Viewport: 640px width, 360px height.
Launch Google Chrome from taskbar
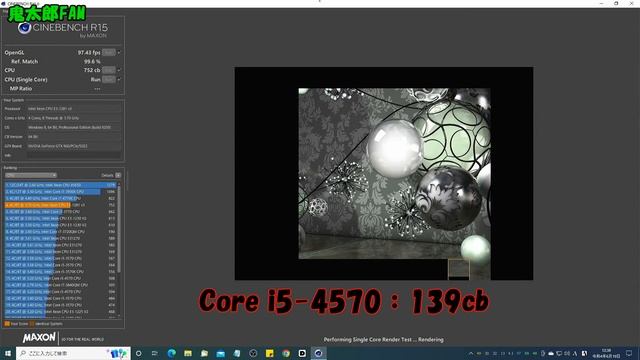click(x=286, y=353)
